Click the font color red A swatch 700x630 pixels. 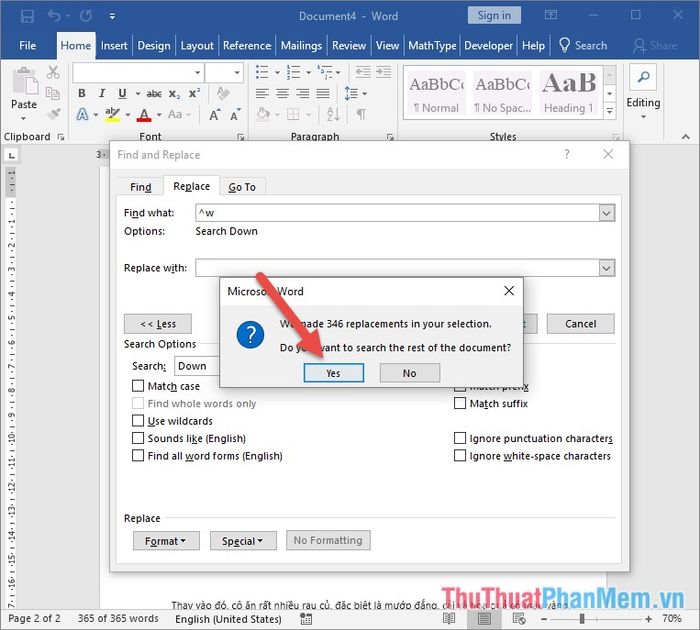click(x=144, y=115)
